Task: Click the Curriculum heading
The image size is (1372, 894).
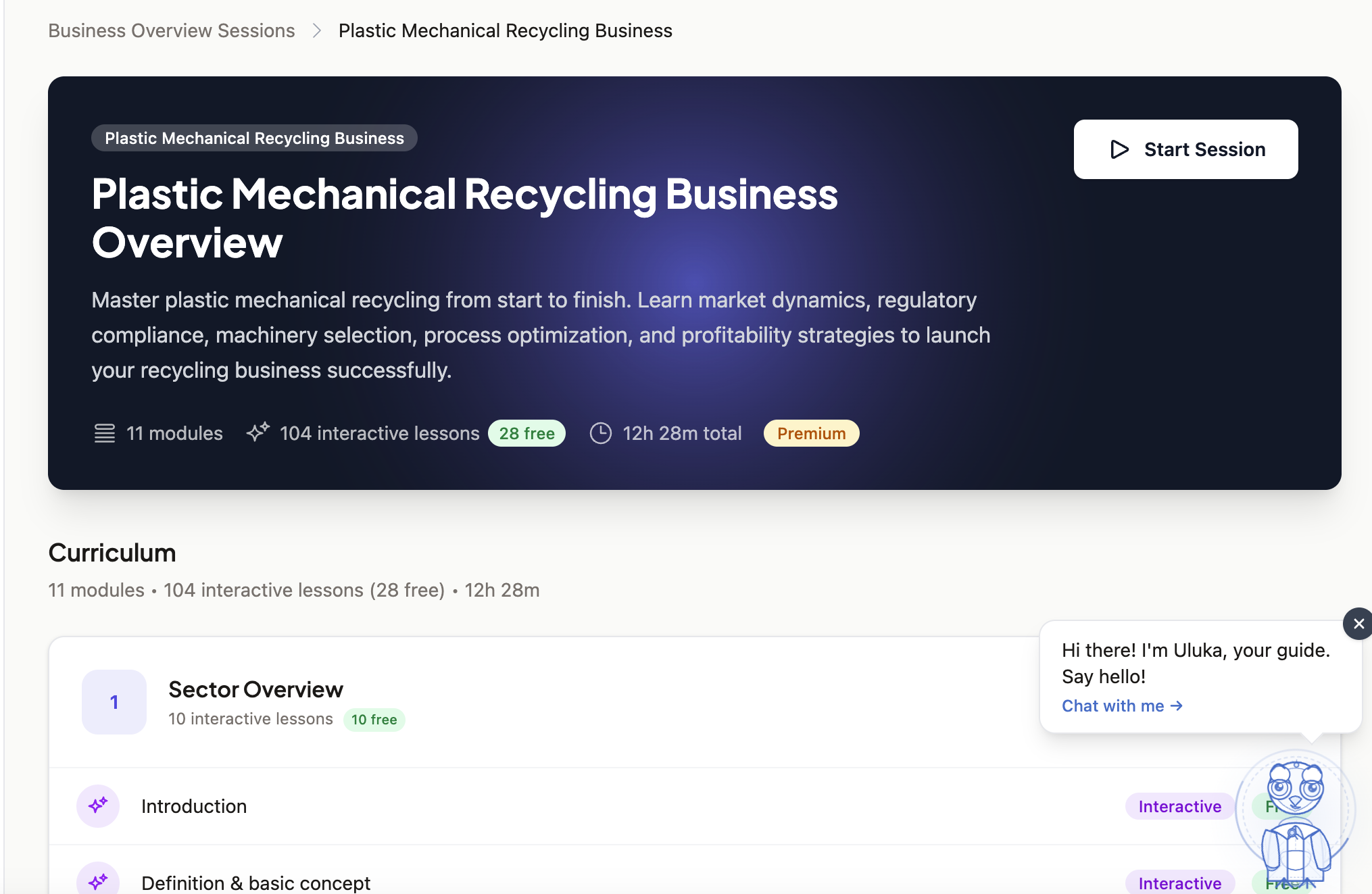Action: 112,553
